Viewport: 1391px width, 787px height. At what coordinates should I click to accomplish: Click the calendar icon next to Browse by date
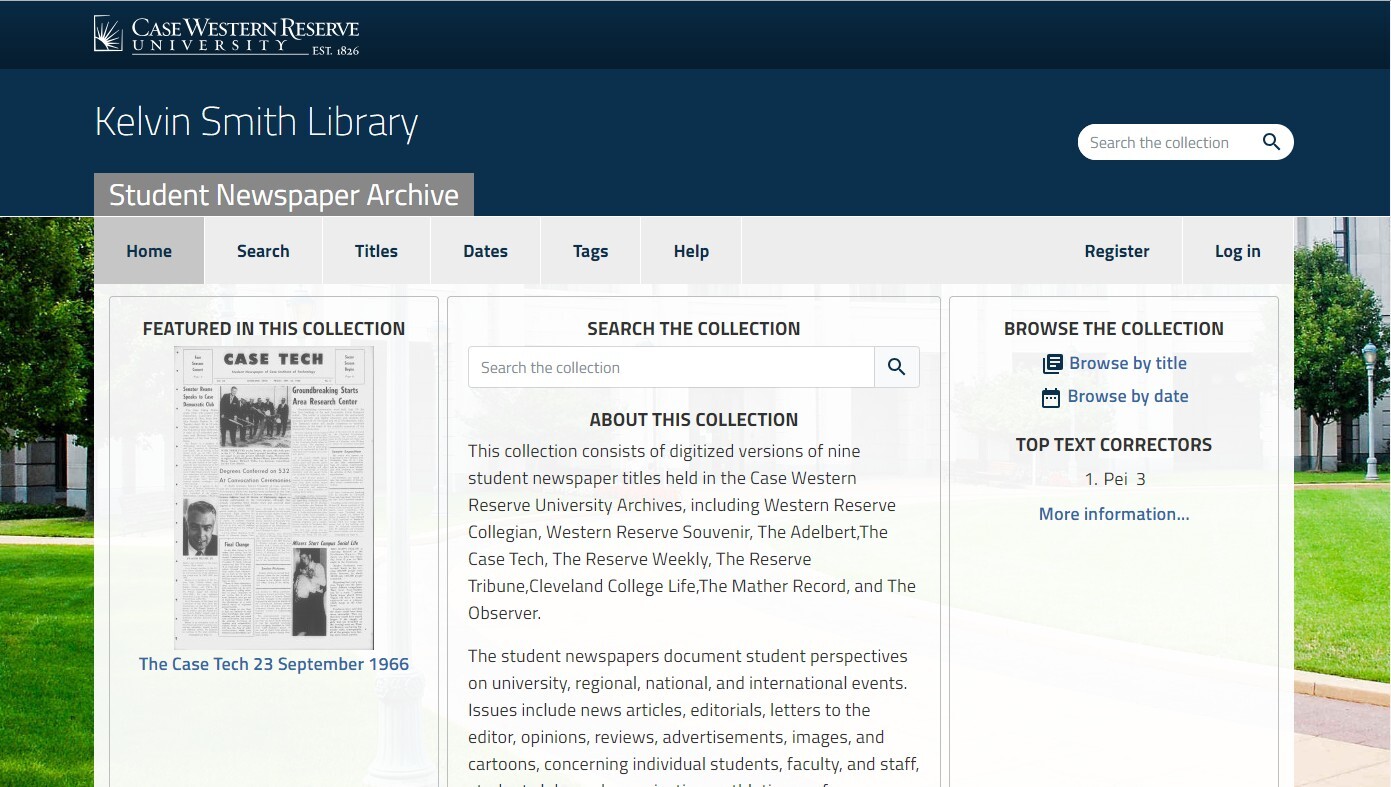click(1050, 397)
